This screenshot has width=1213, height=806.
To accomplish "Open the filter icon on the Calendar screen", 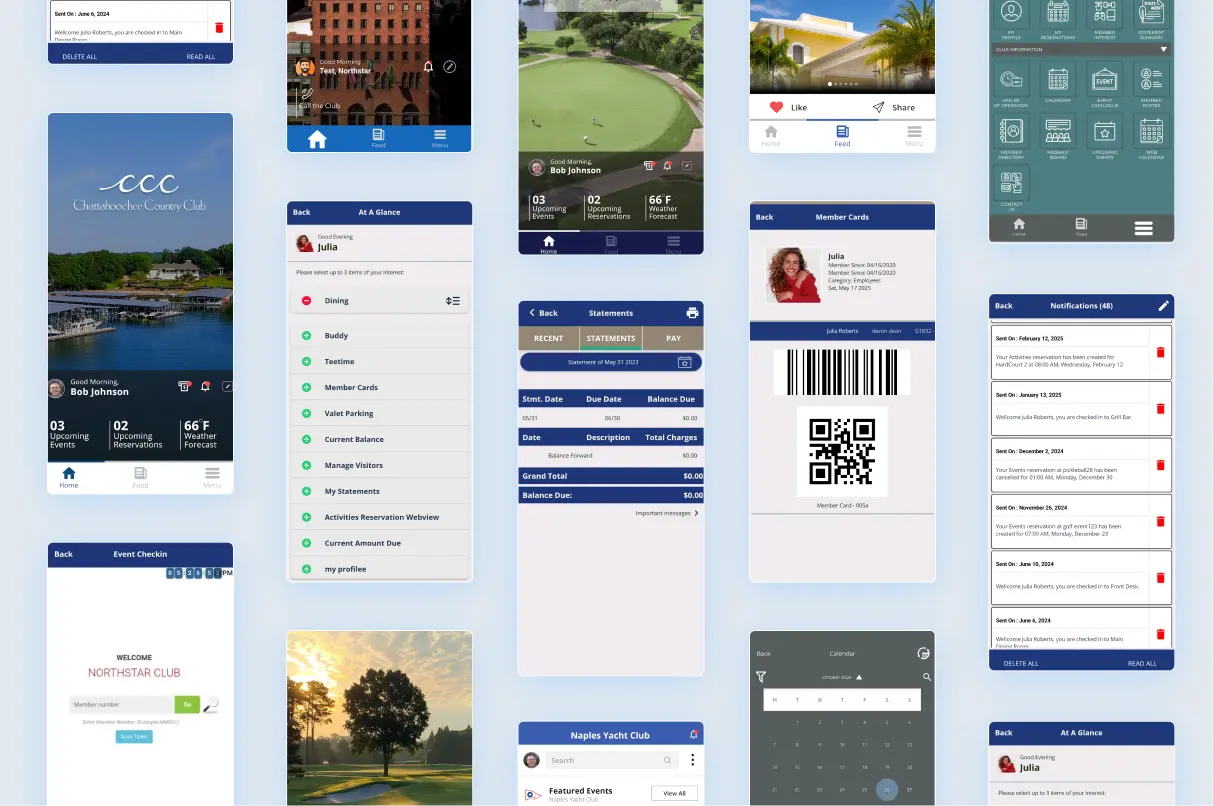I will pos(761,677).
